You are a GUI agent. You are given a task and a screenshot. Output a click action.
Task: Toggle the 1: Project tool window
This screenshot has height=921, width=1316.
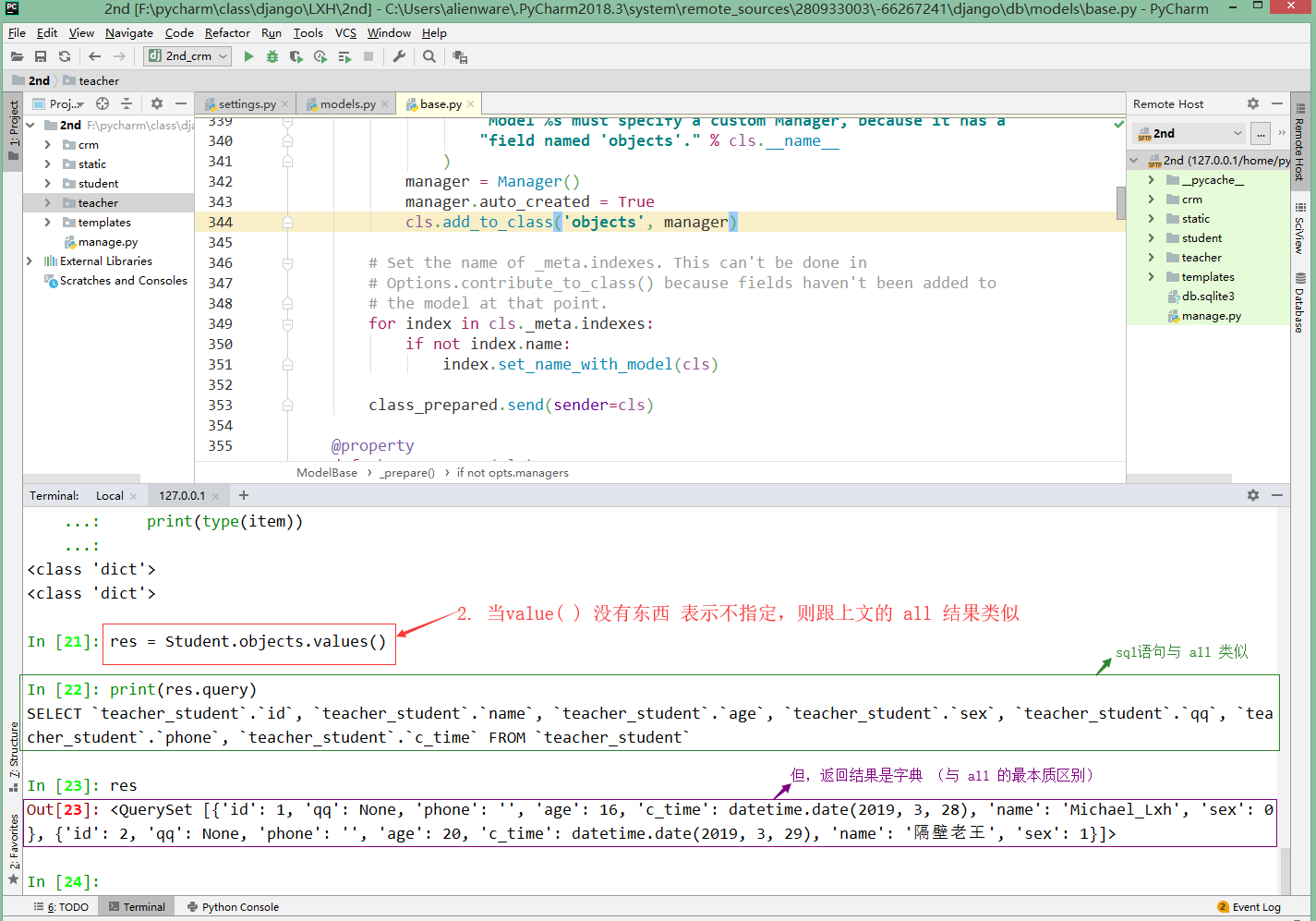pyautogui.click(x=13, y=130)
